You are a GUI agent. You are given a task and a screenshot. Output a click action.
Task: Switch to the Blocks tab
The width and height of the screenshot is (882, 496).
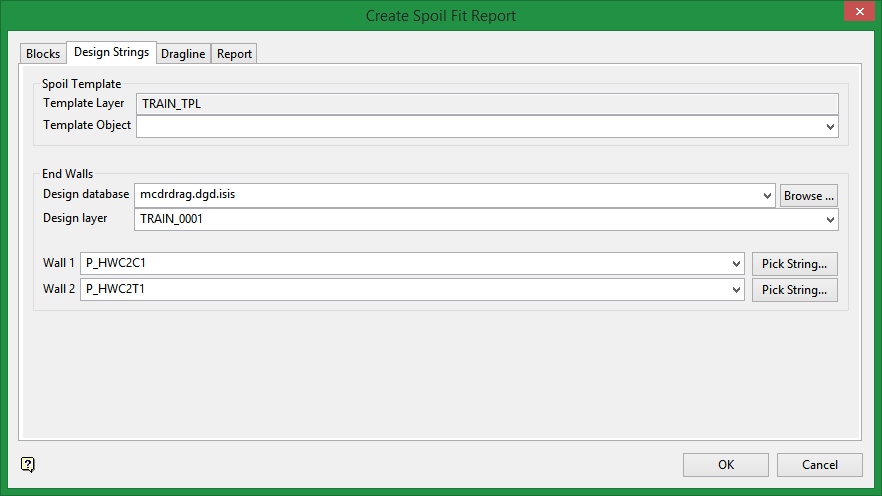click(43, 54)
